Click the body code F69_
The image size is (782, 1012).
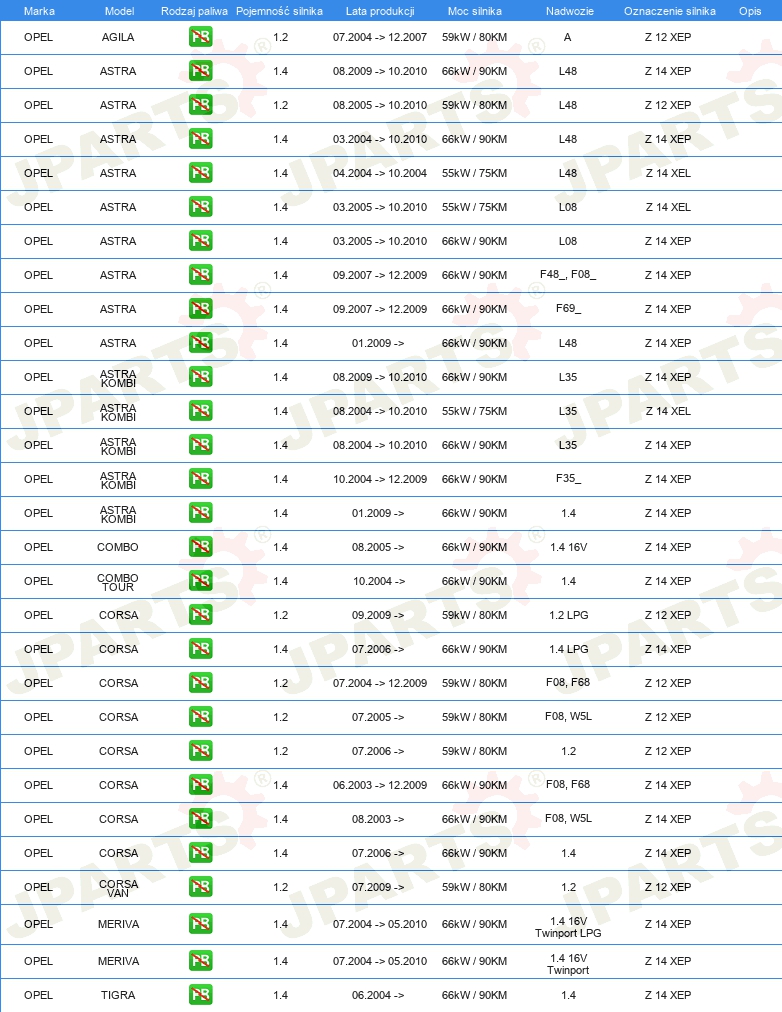568,309
